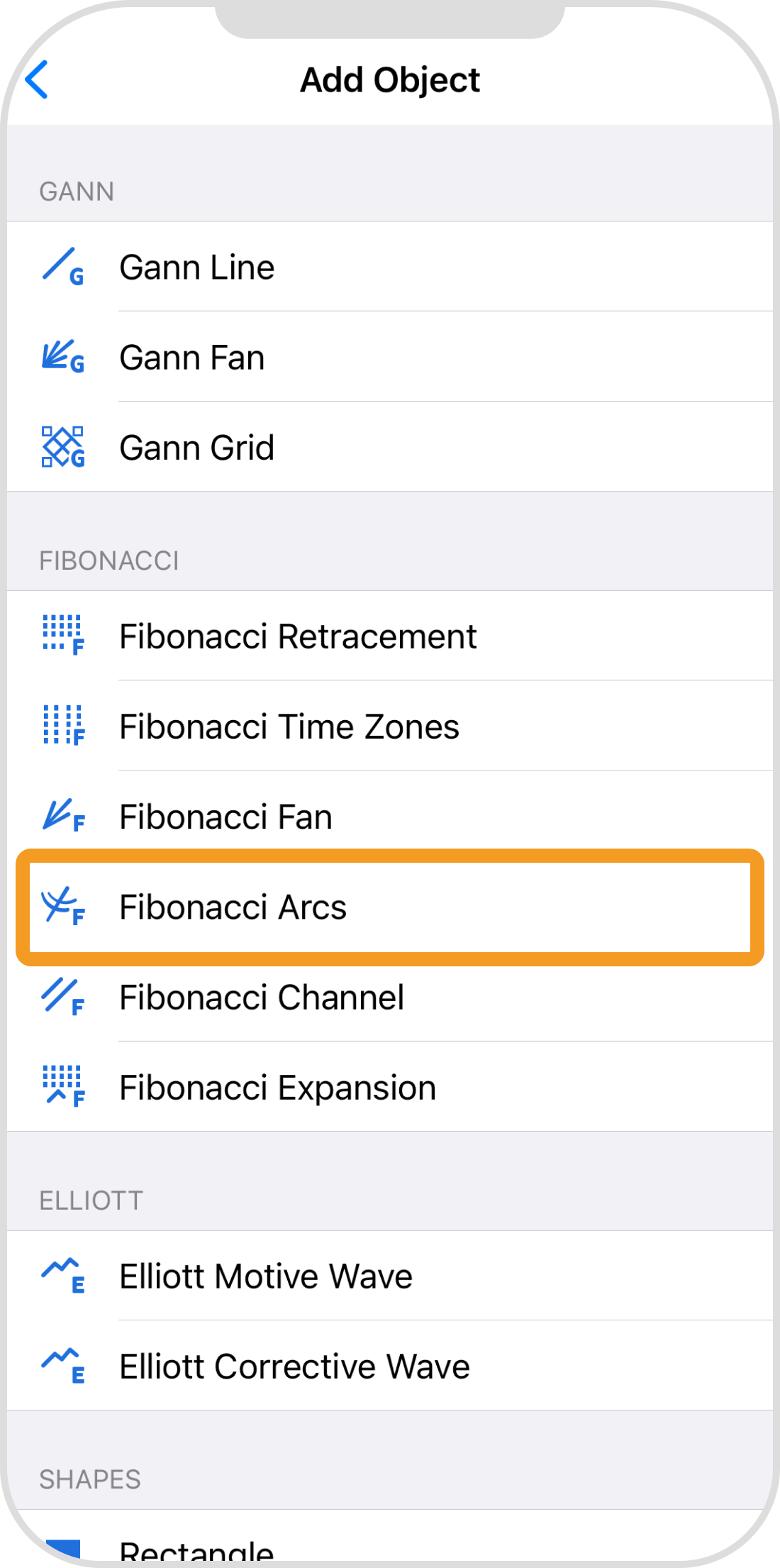Click the Fibonacci Fan icon
The width and height of the screenshot is (780, 1568).
point(62,816)
